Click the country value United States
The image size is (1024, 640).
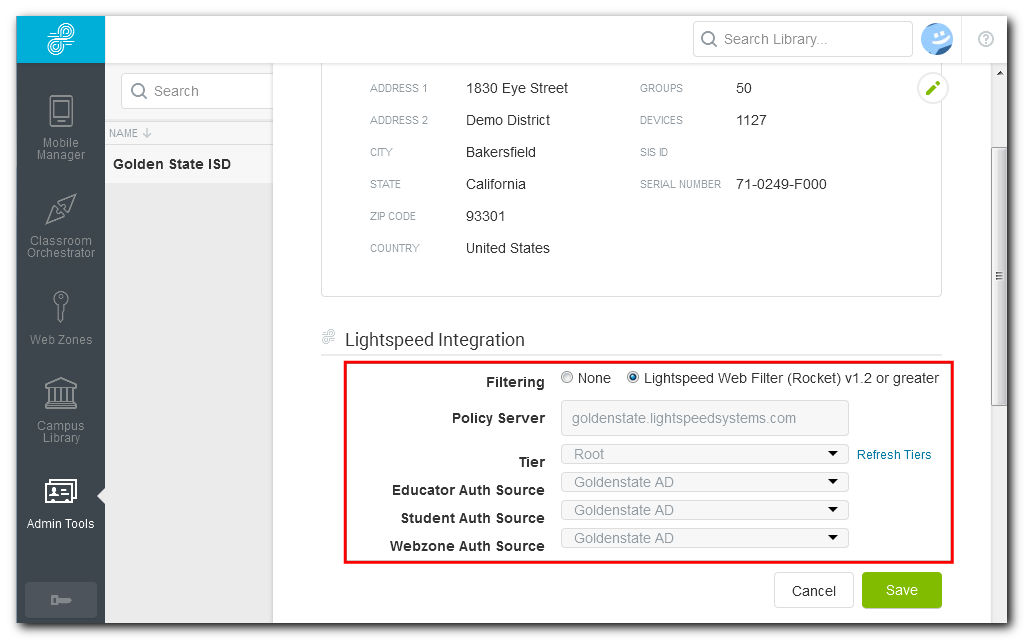click(x=507, y=248)
